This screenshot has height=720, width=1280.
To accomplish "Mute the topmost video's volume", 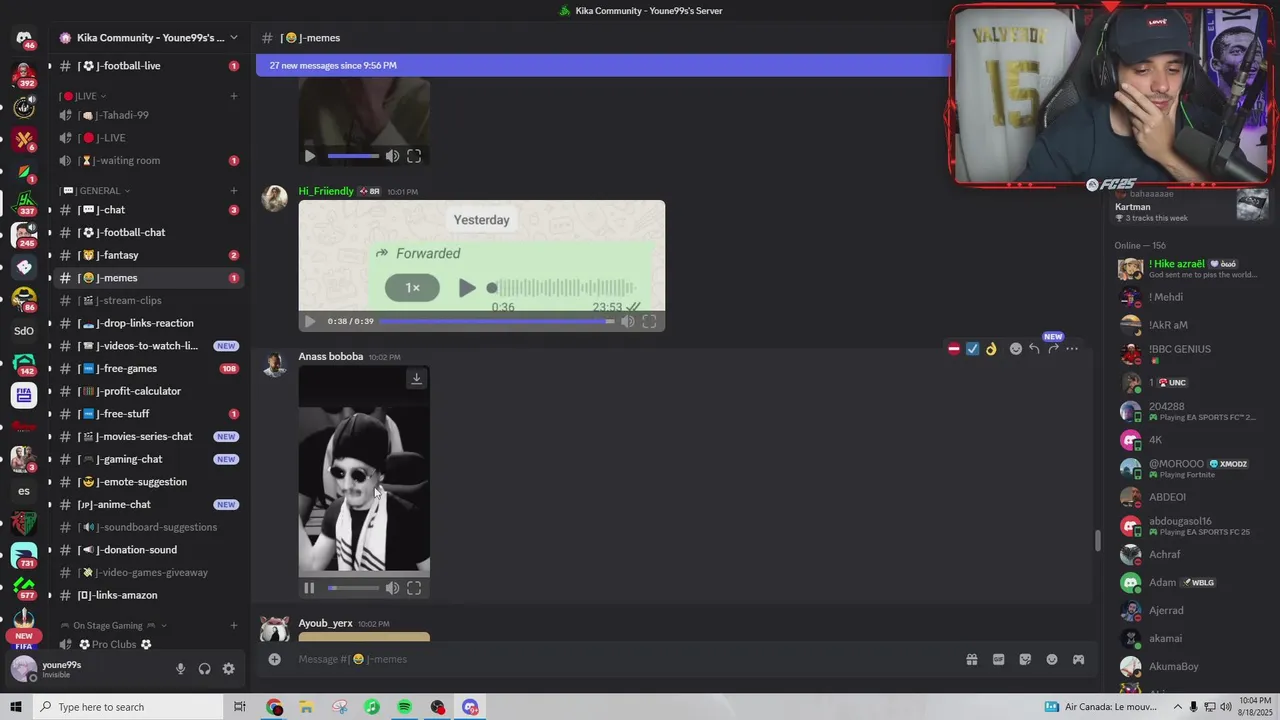I will [392, 156].
